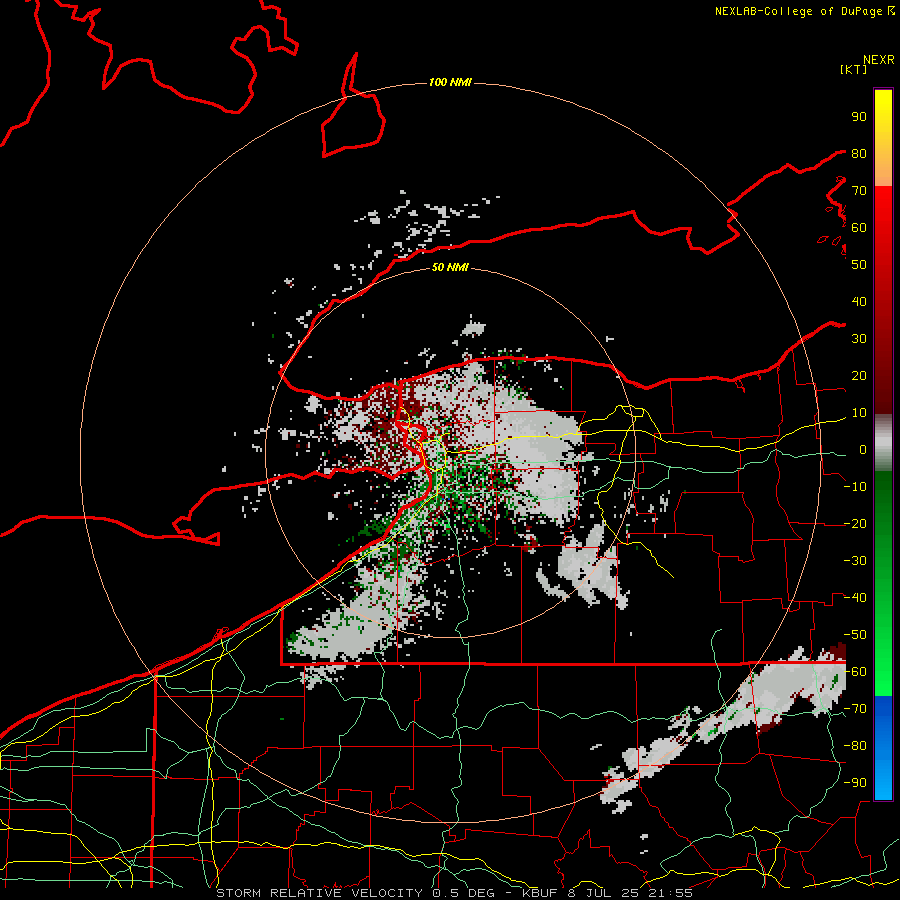Click the 20 value on the velocity scale

(859, 375)
